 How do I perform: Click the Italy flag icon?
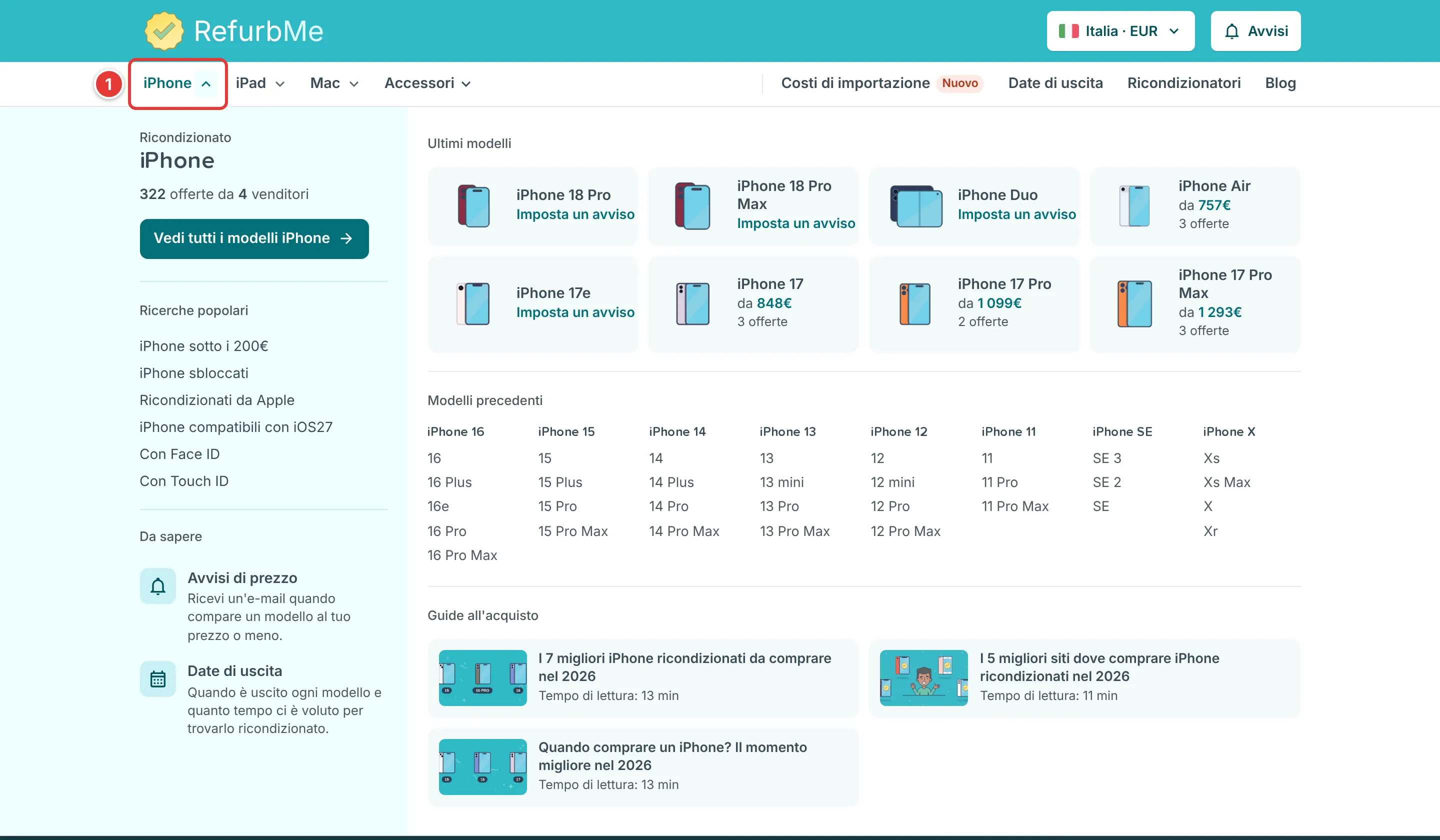(1068, 31)
